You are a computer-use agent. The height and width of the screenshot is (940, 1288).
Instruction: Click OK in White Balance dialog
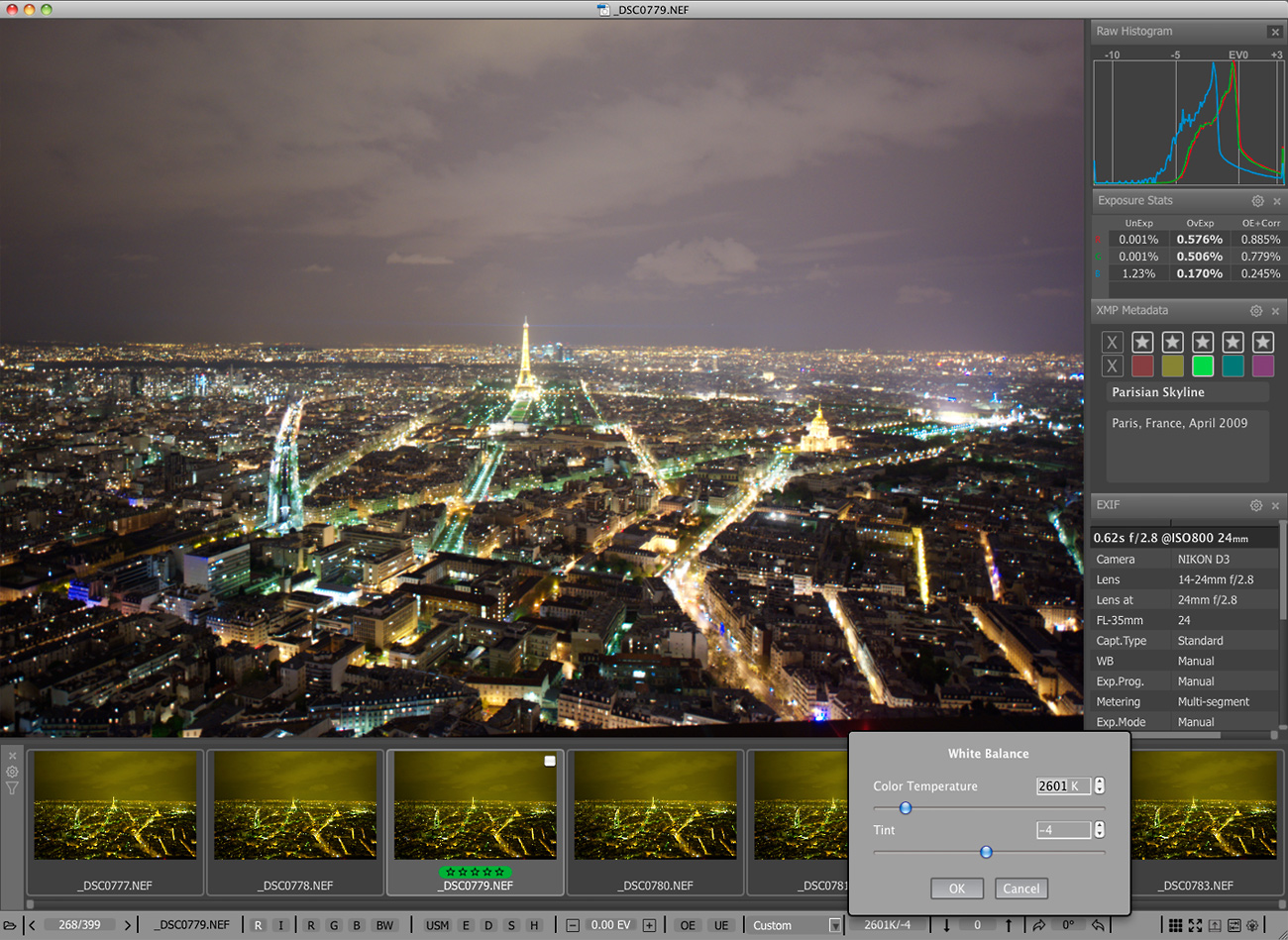956,888
